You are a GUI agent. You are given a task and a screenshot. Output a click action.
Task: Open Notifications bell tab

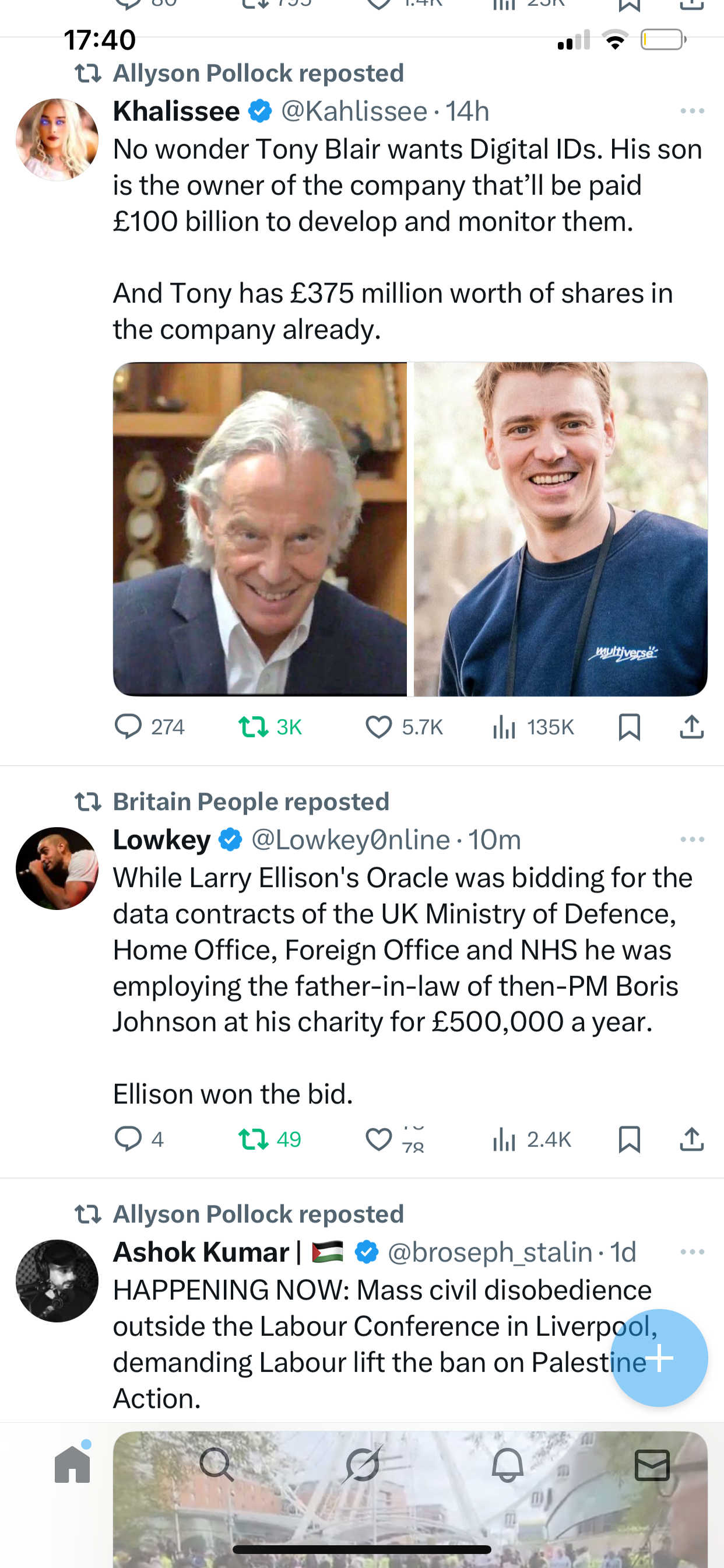[x=507, y=1465]
